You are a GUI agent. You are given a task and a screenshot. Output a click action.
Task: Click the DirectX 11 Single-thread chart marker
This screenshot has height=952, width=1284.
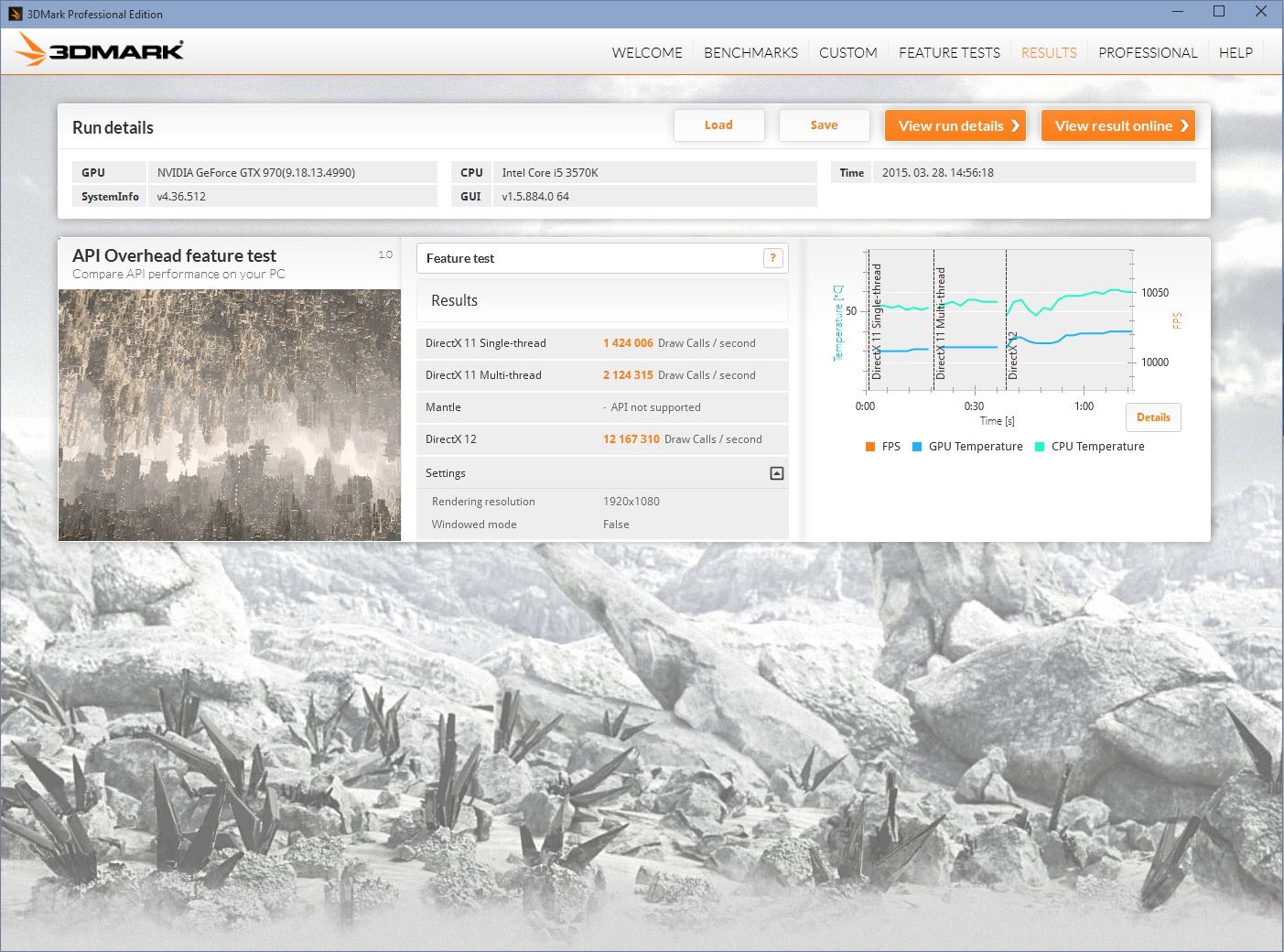pyautogui.click(x=876, y=320)
